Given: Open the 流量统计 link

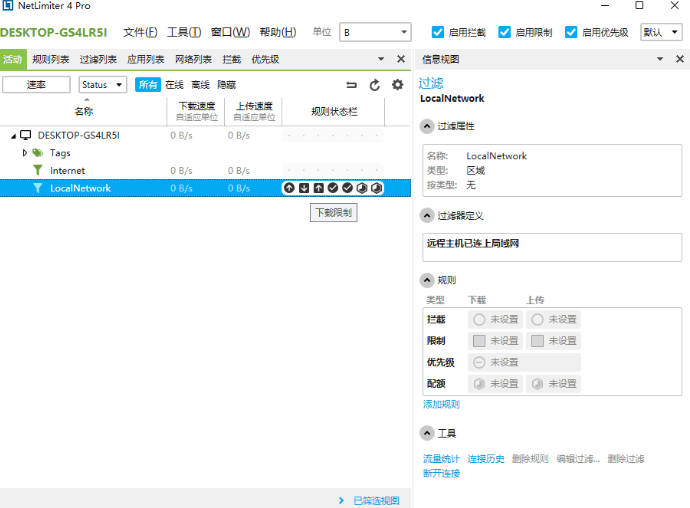Looking at the screenshot, I should pos(441,459).
